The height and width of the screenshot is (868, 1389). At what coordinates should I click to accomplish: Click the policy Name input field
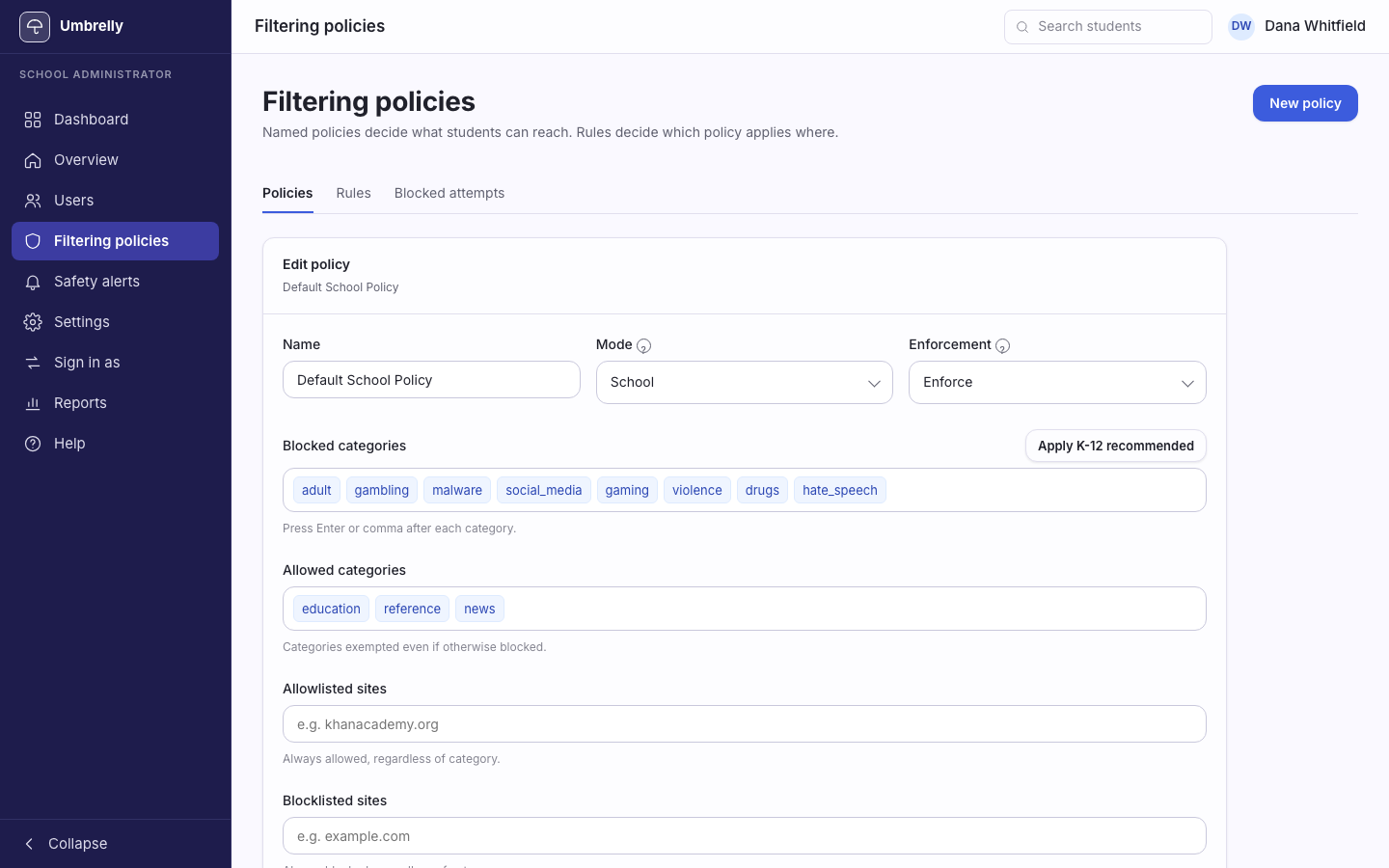coord(431,380)
